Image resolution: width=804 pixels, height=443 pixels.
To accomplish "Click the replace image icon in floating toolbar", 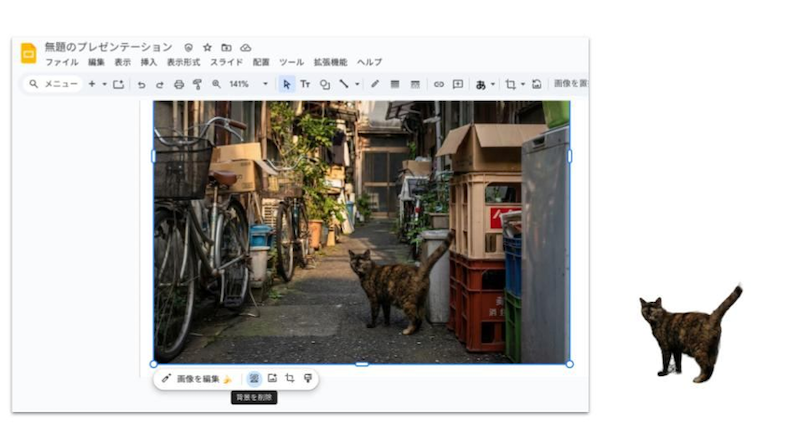I will pos(272,379).
